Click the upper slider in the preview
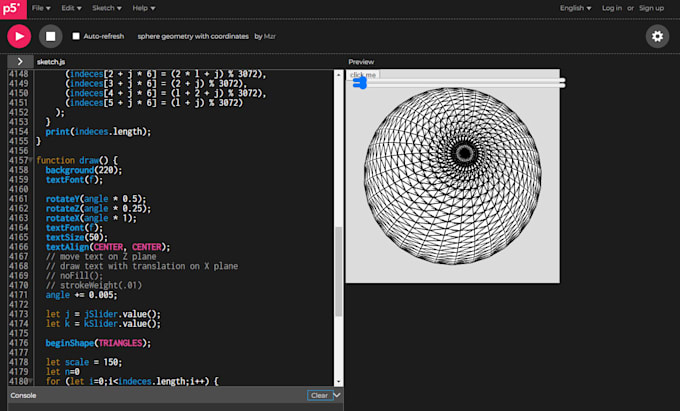 coord(457,80)
